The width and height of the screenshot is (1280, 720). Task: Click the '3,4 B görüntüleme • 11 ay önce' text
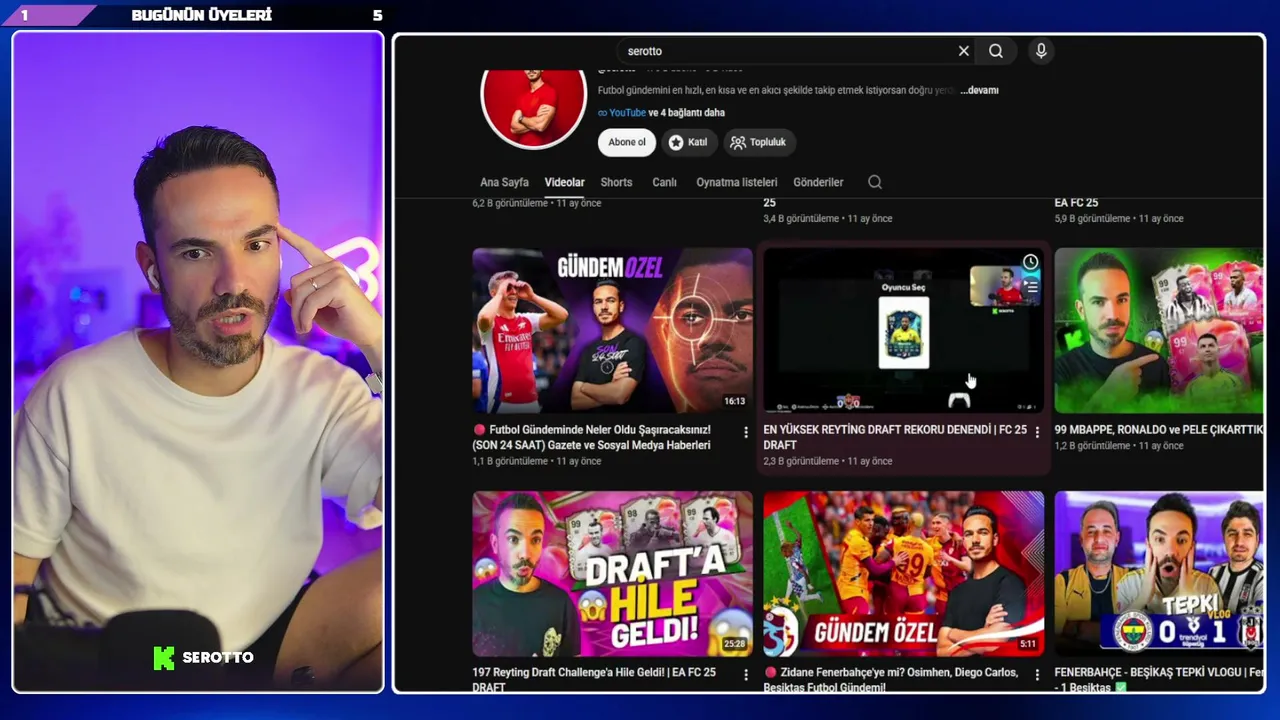[x=827, y=218]
